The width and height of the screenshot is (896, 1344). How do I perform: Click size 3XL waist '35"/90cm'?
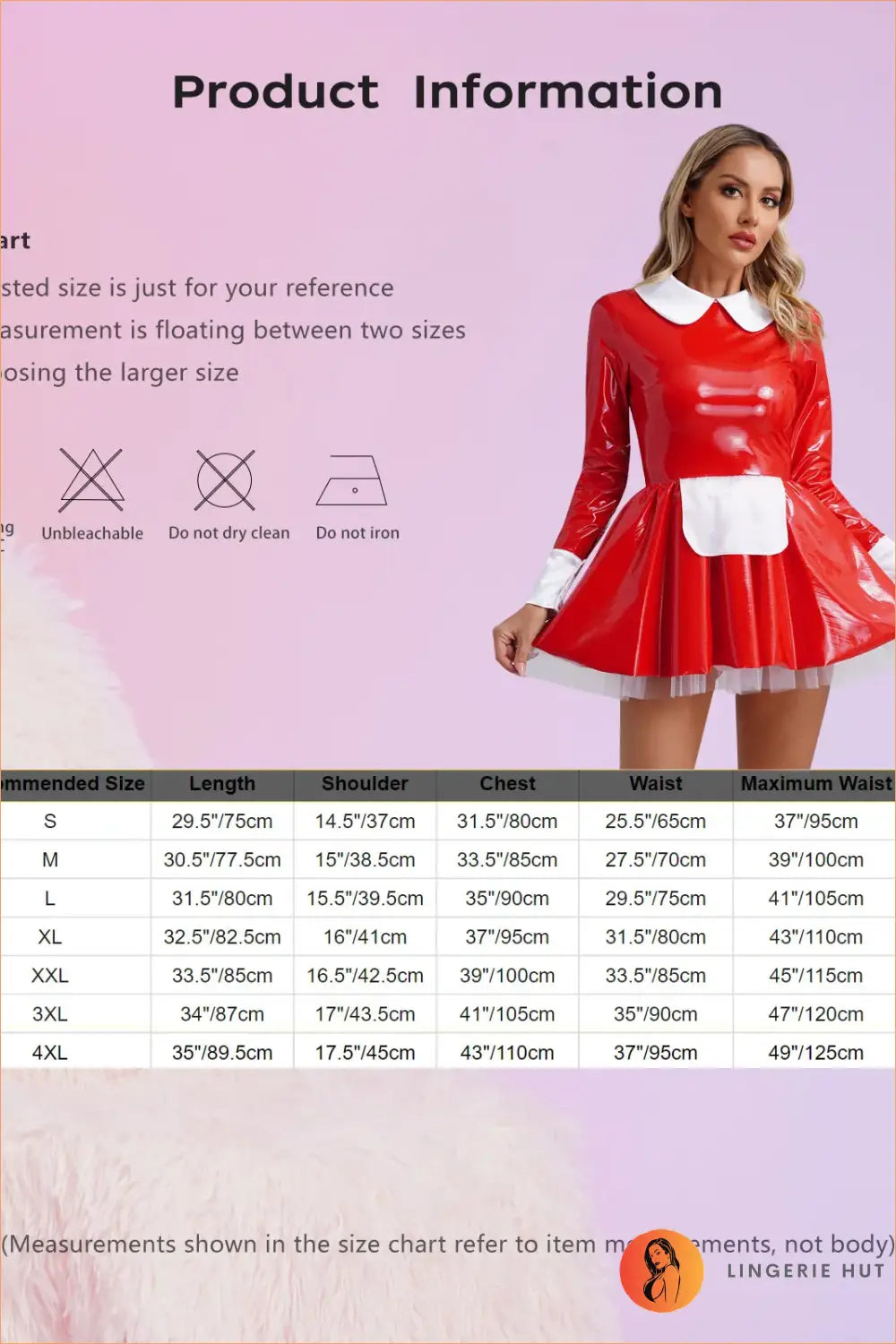[656, 1013]
